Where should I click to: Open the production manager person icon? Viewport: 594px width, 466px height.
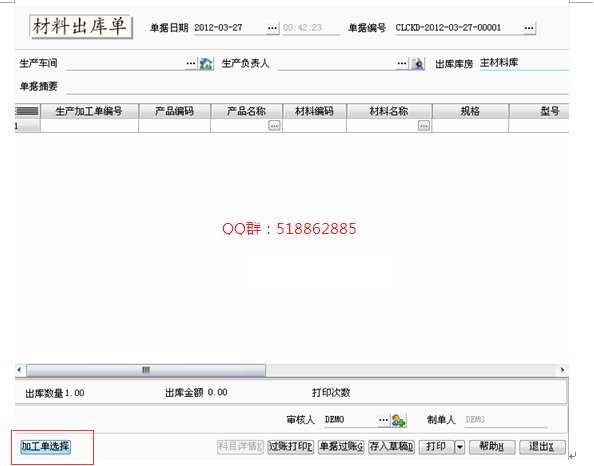click(x=418, y=64)
